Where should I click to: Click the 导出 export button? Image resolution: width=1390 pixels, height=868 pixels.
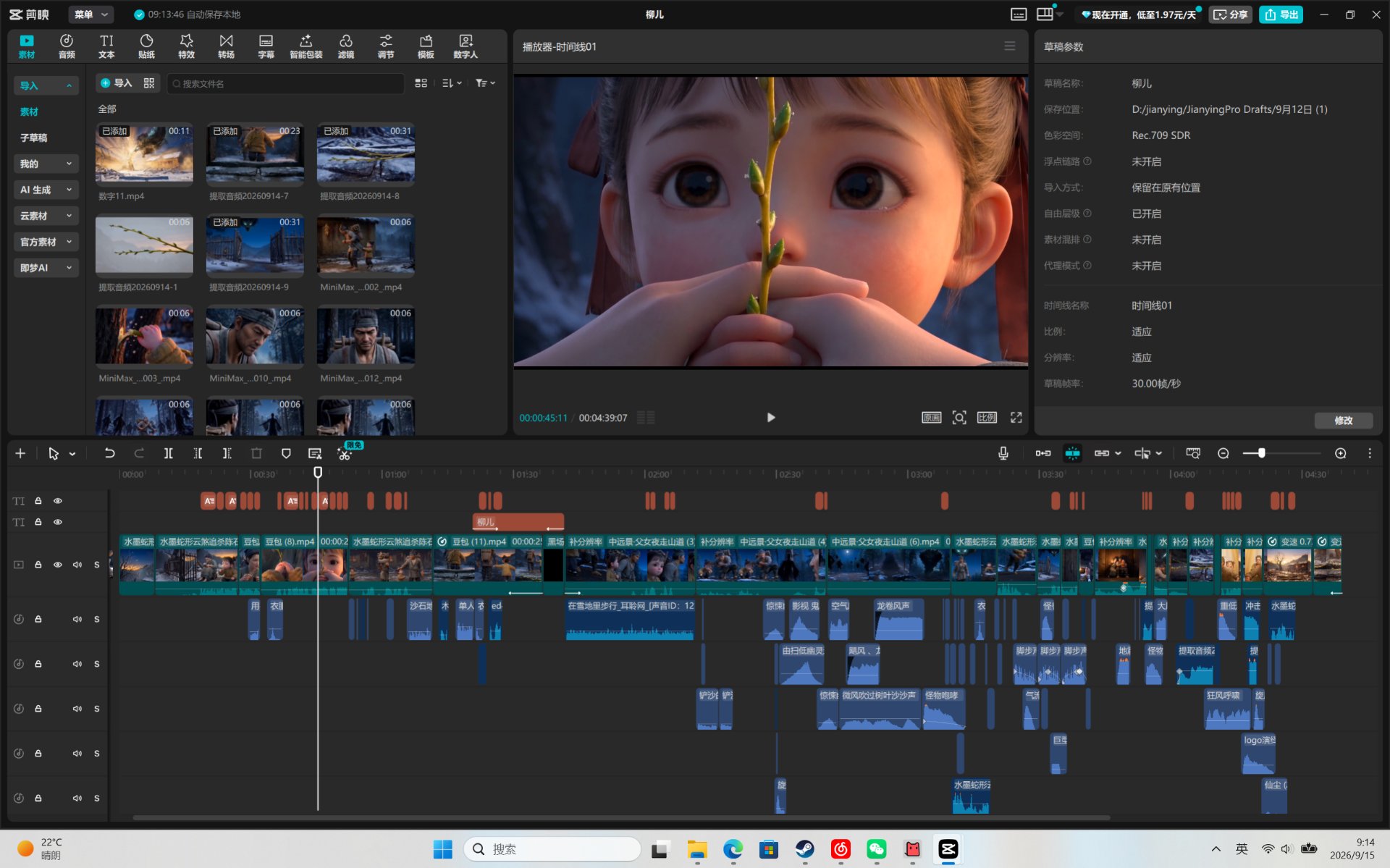pos(1281,14)
